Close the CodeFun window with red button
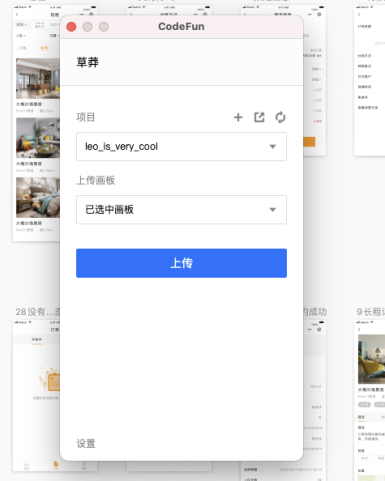Image resolution: width=385 pixels, height=481 pixels. click(71, 27)
